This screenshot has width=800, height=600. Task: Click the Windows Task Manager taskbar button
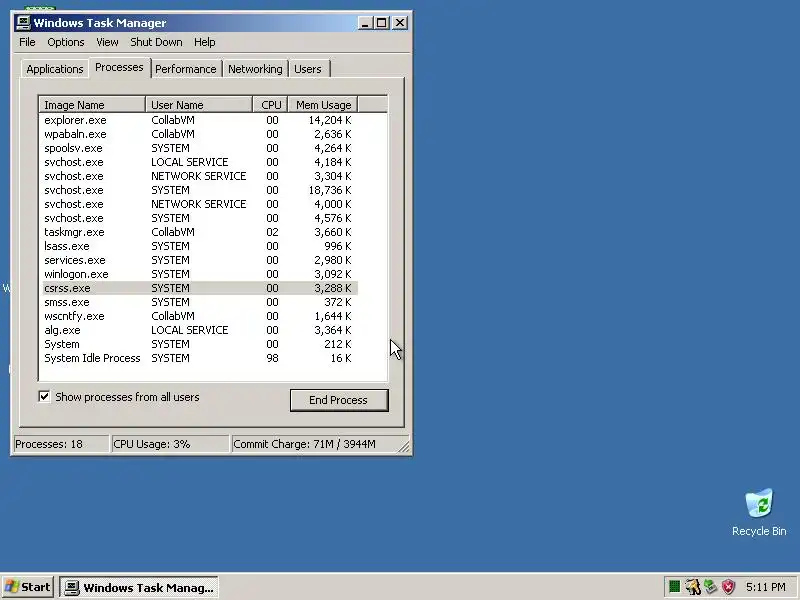pyautogui.click(x=139, y=587)
